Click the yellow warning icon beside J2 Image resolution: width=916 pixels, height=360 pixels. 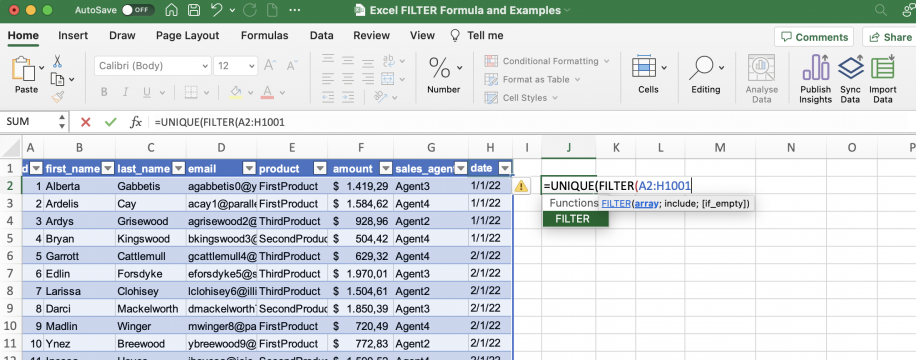[521, 186]
